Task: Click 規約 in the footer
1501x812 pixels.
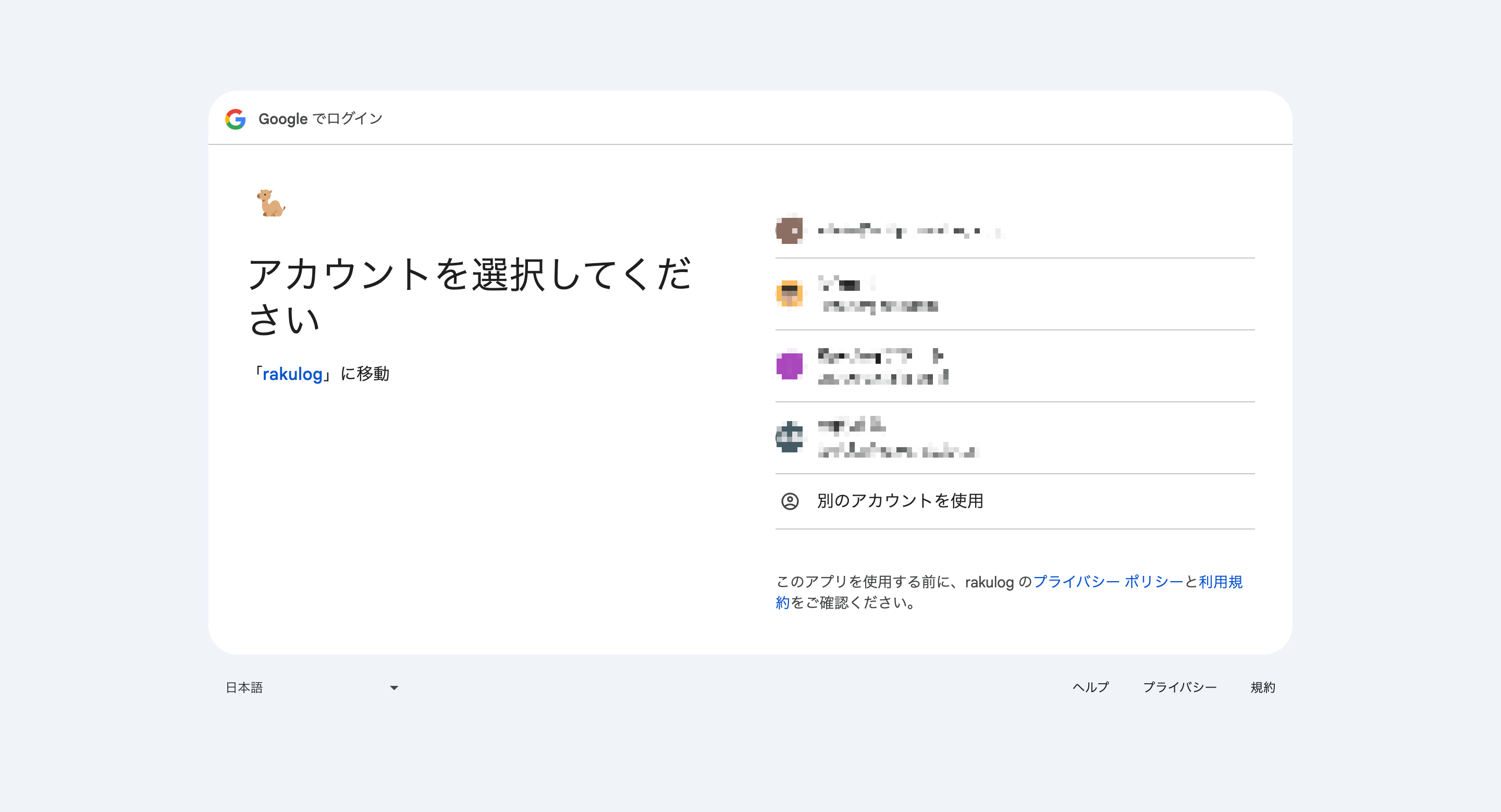Action: pyautogui.click(x=1263, y=687)
